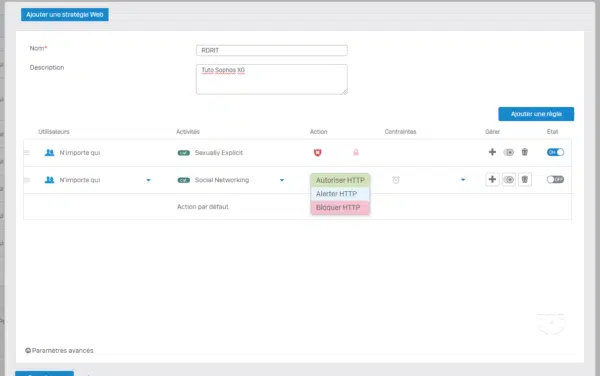Click the Contraintes column header
600x376 pixels.
[400, 132]
